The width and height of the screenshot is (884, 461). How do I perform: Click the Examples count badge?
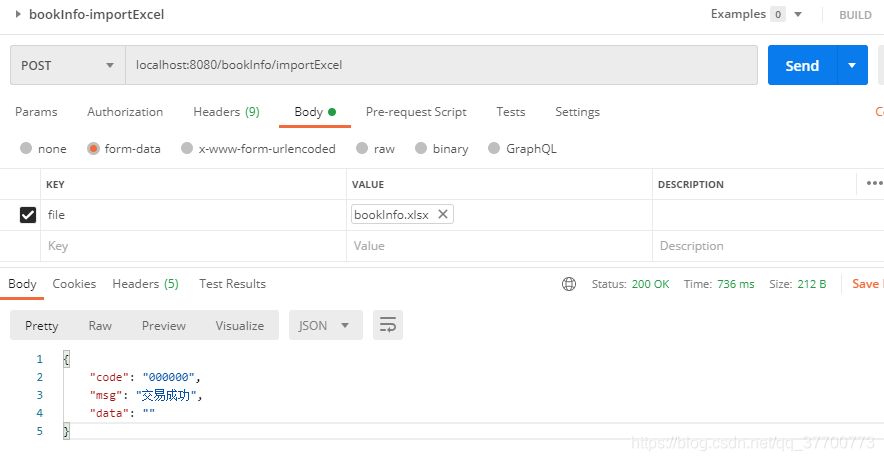point(778,14)
